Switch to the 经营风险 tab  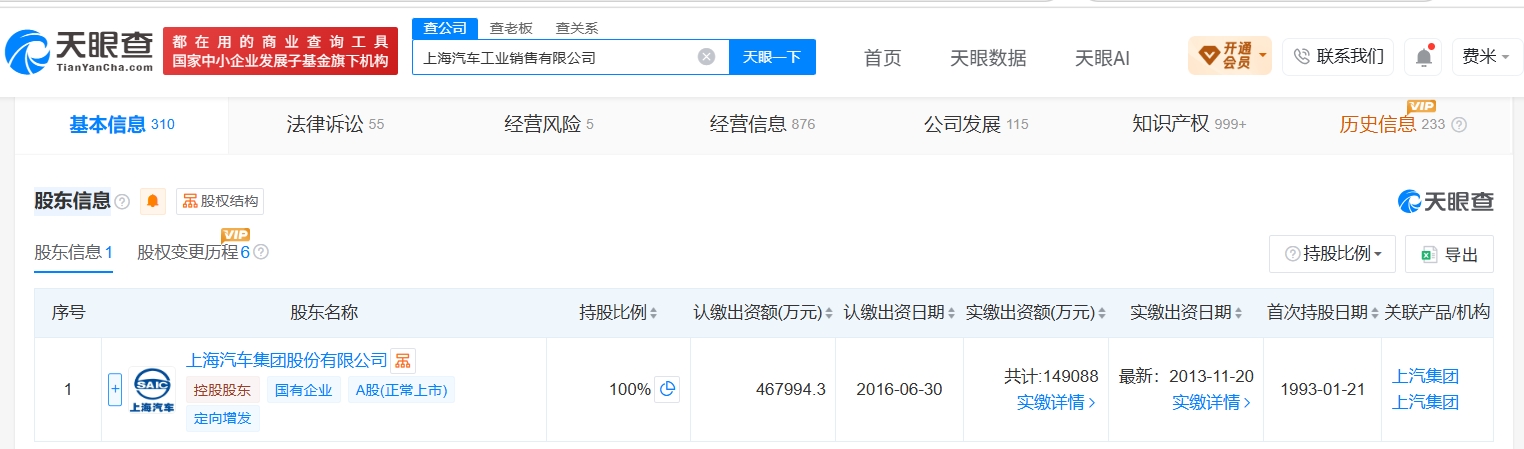548,125
